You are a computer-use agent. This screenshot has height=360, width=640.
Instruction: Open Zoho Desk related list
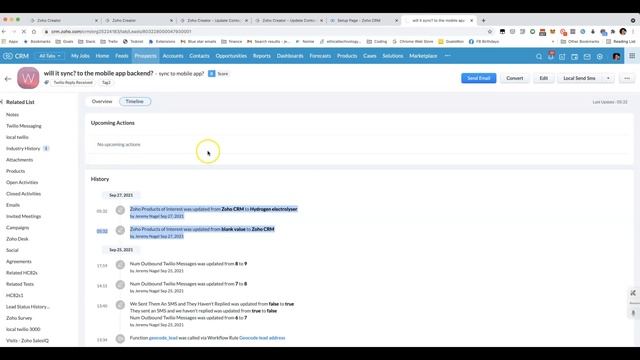tap(17, 239)
